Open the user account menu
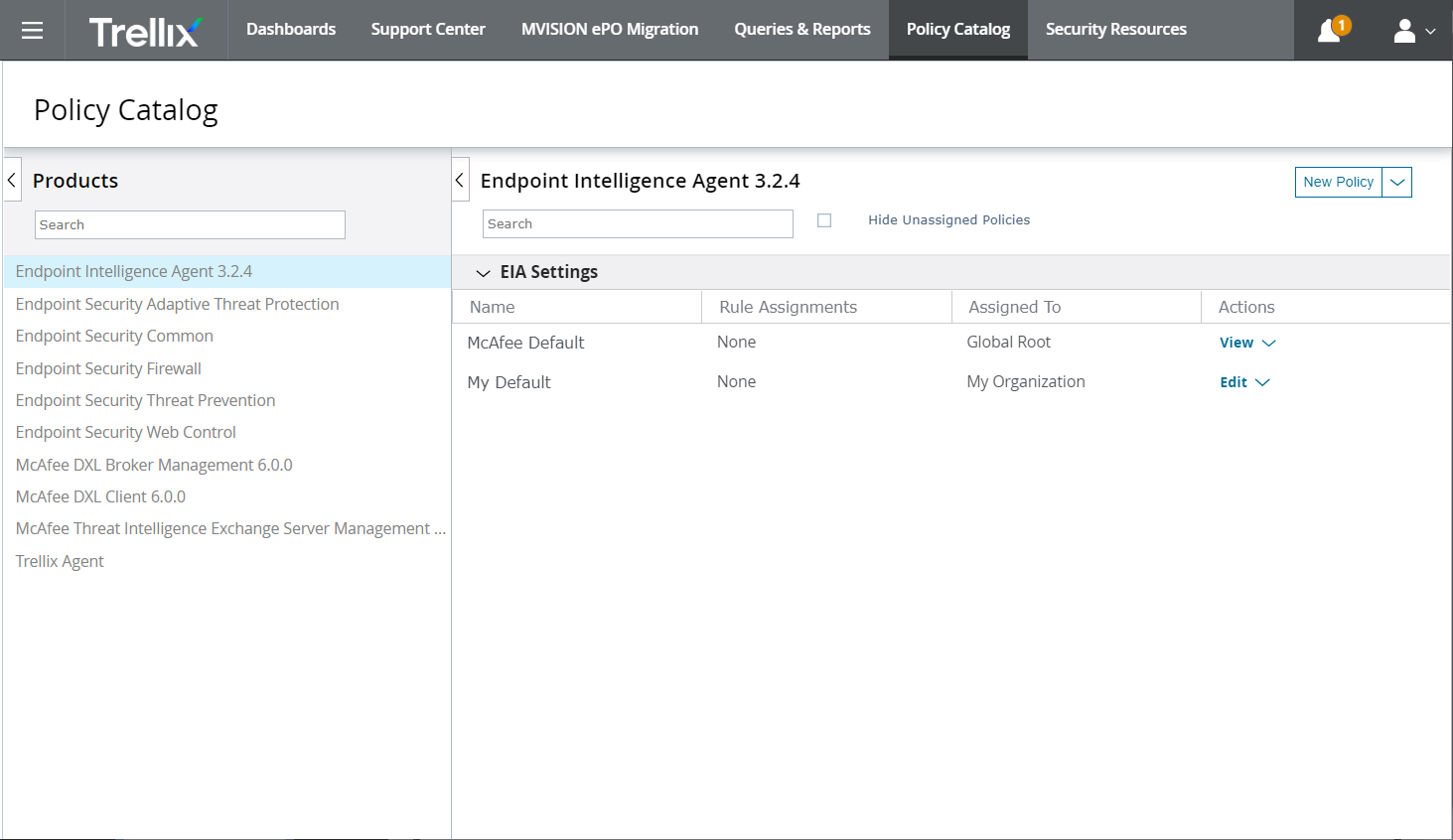 point(1414,31)
